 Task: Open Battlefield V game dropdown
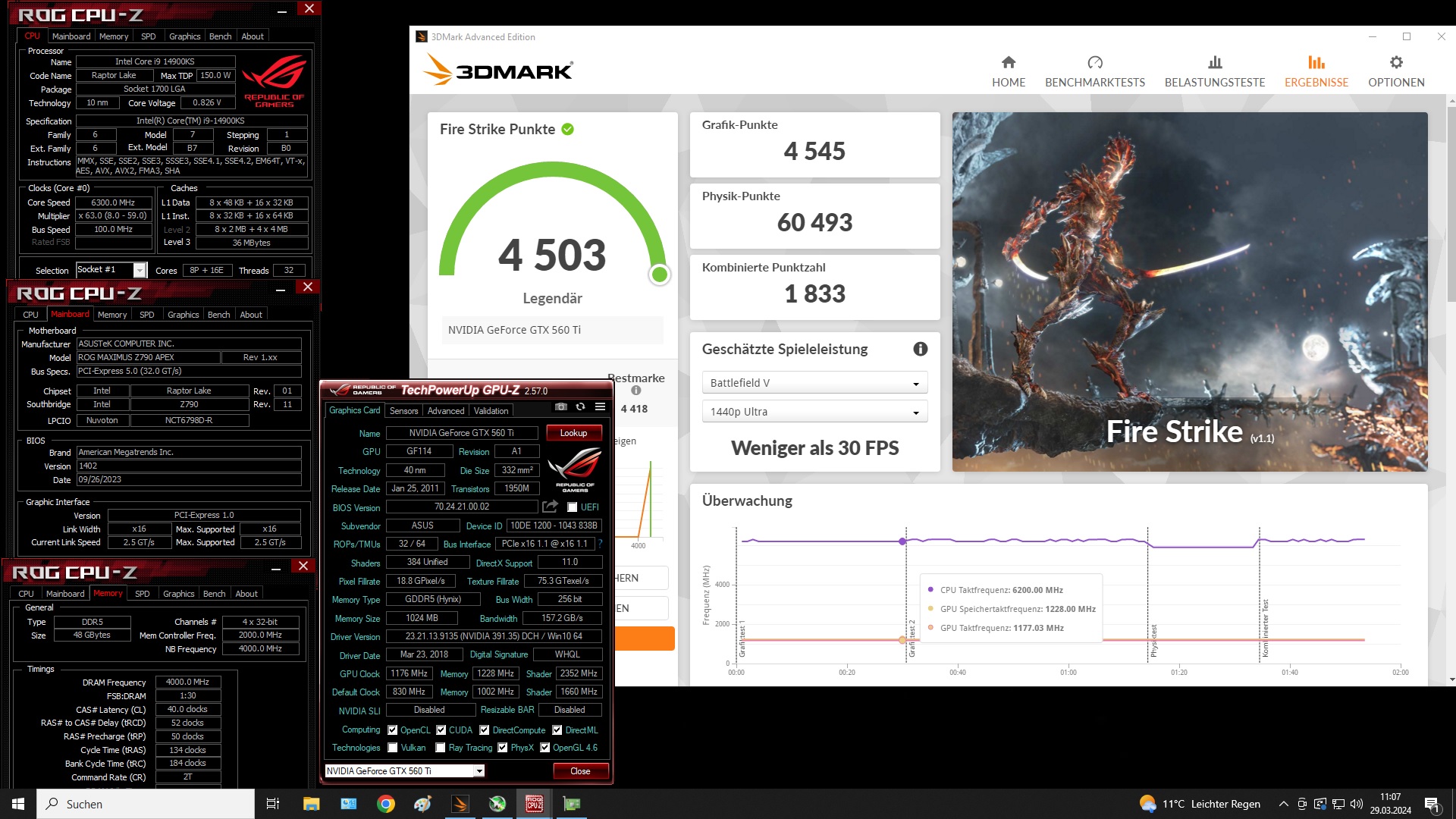tap(814, 383)
